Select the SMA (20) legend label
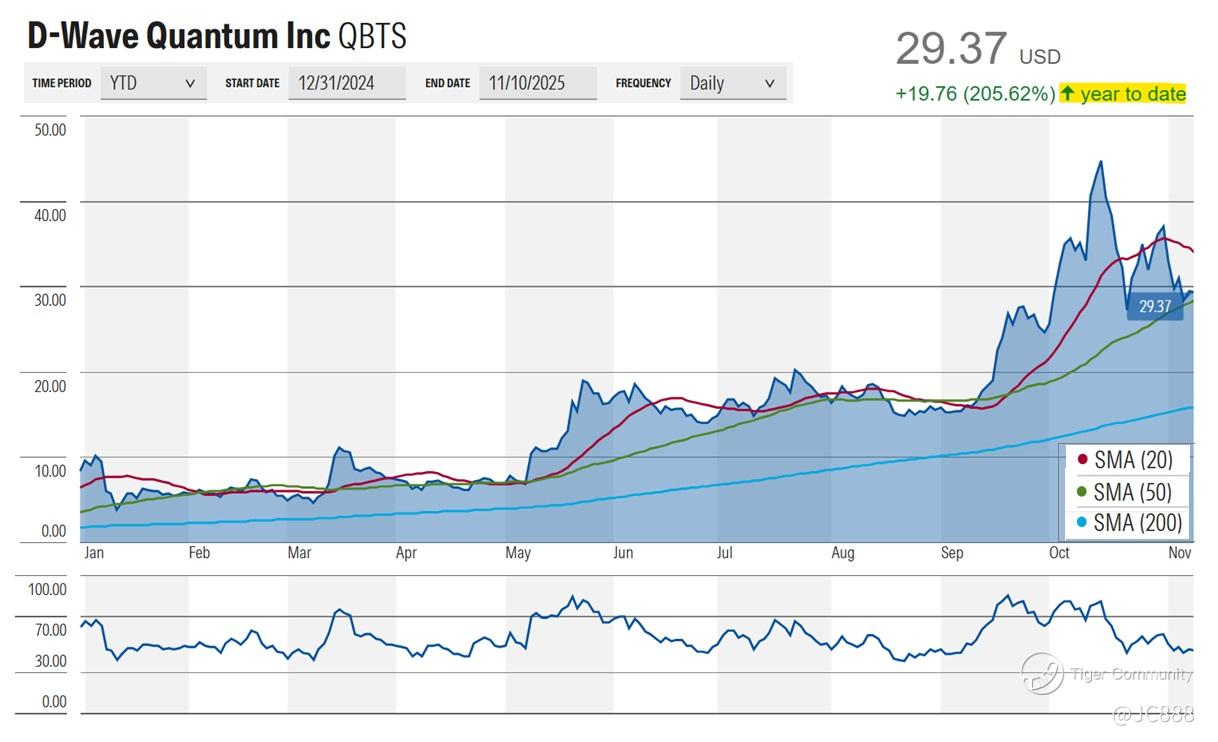 [x=1133, y=461]
